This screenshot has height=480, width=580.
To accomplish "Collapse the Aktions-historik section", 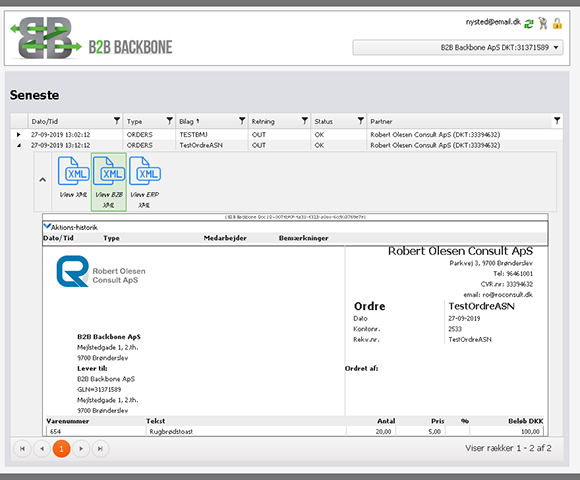I will 47,226.
